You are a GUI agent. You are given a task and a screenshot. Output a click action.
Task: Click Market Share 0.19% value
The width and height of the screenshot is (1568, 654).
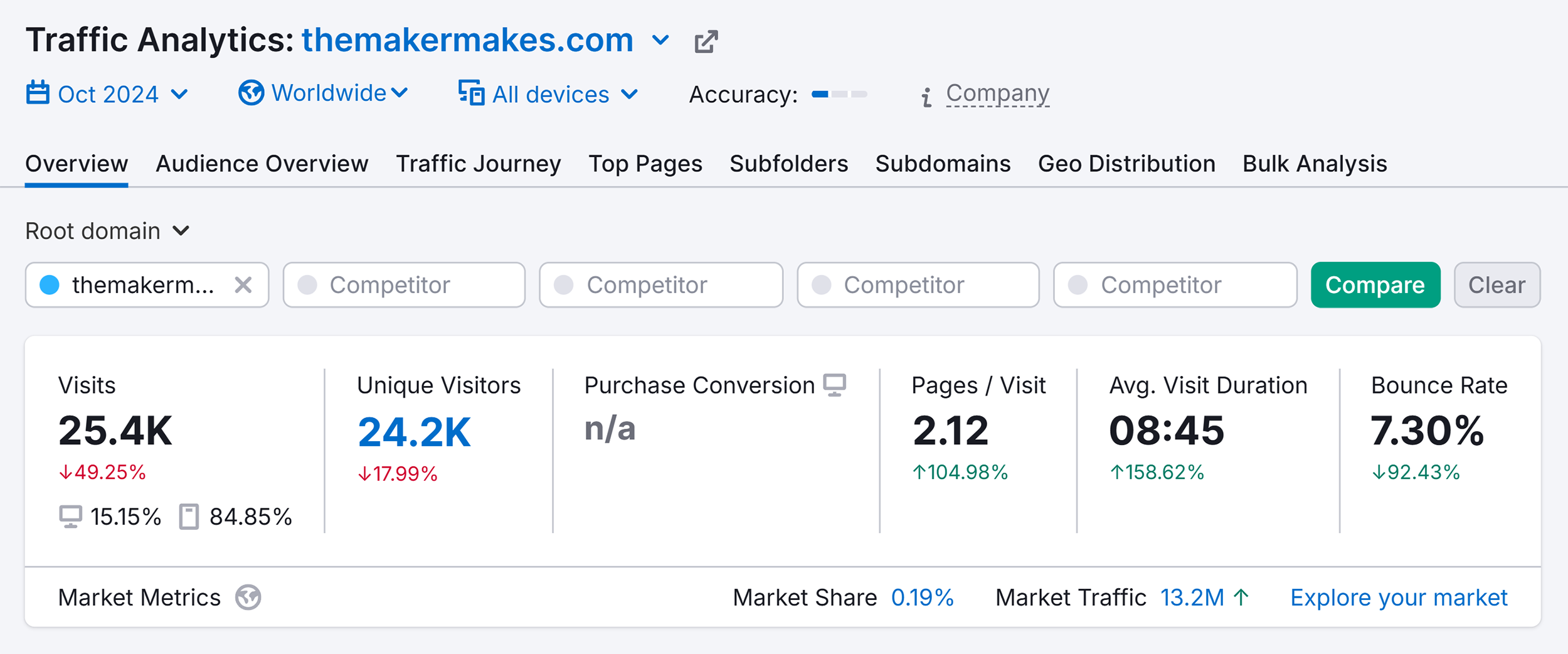tap(922, 598)
